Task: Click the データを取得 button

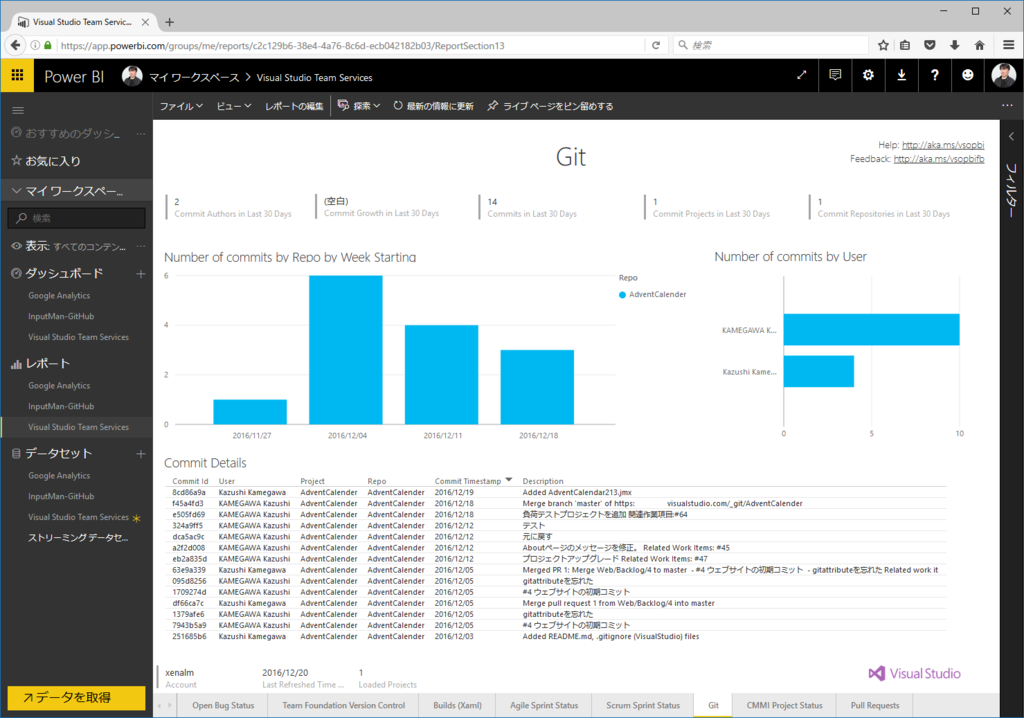Action: (76, 697)
